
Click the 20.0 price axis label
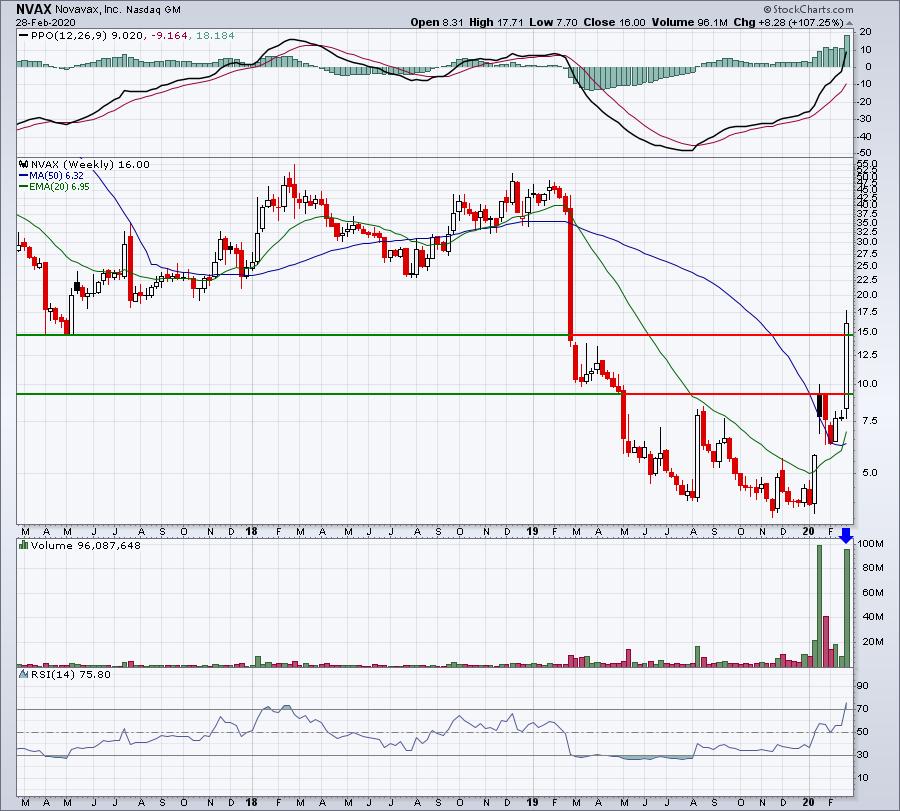click(x=867, y=294)
